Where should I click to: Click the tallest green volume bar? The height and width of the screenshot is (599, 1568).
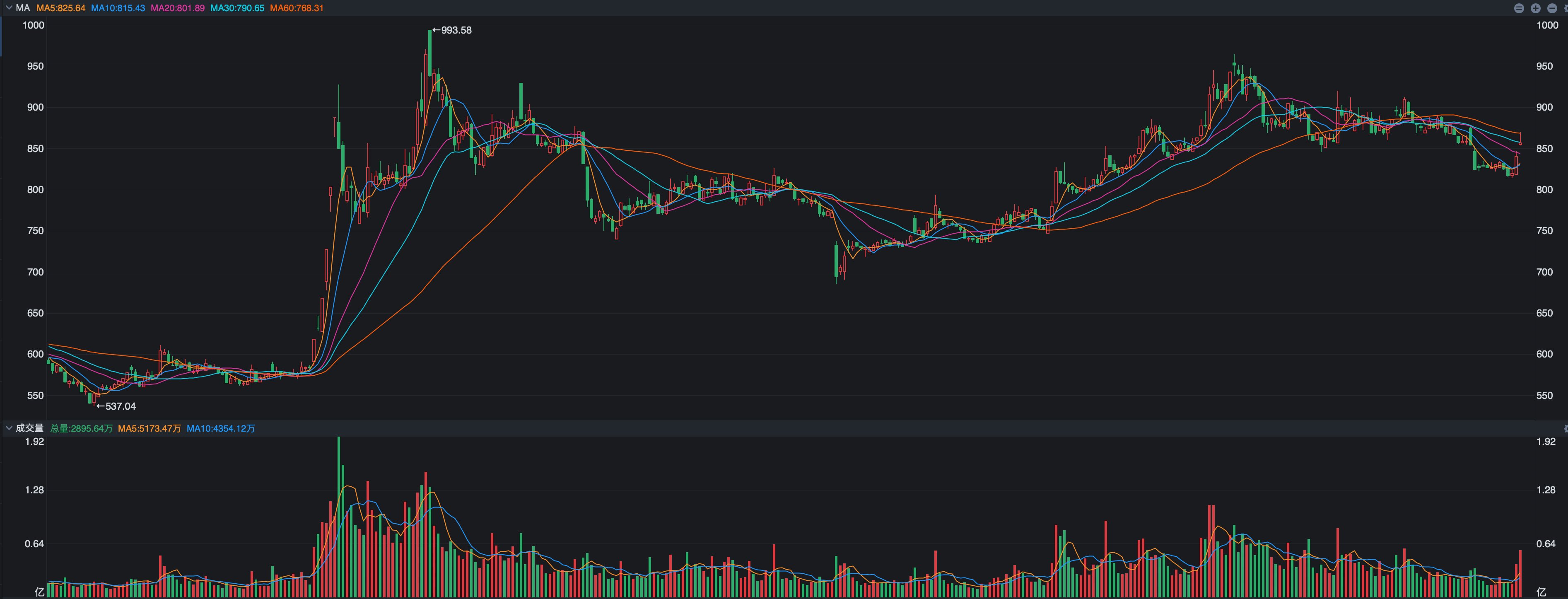[x=338, y=517]
